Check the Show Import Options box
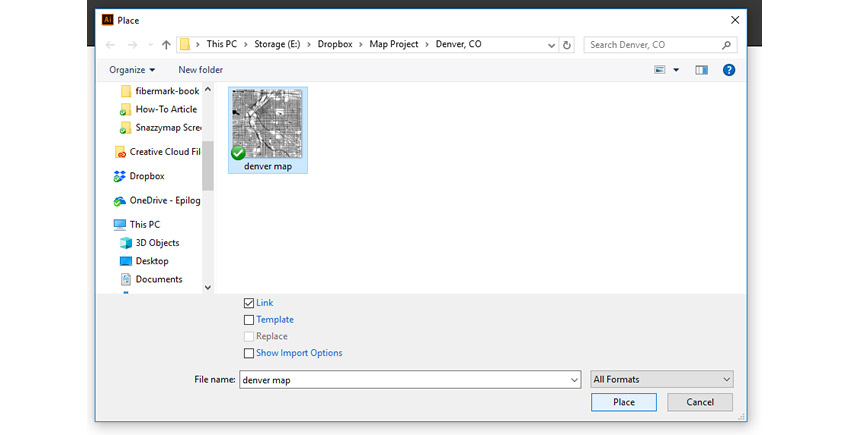This screenshot has width=850, height=435. click(249, 353)
